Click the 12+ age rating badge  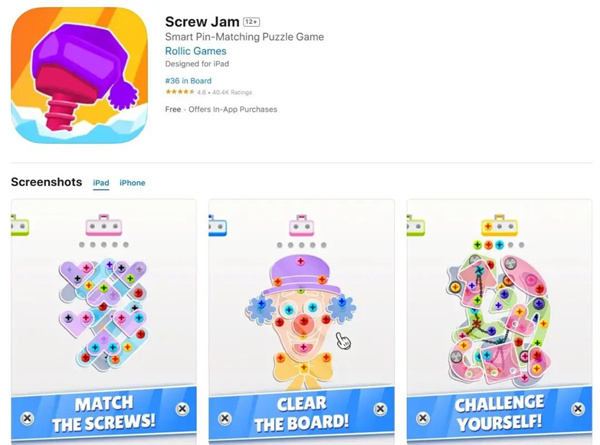pos(252,22)
